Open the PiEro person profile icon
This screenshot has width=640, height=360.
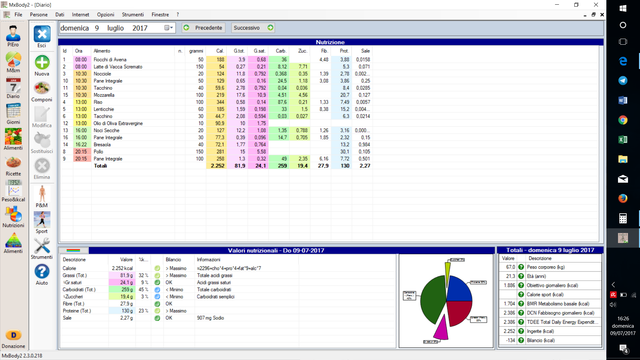[x=13, y=33]
